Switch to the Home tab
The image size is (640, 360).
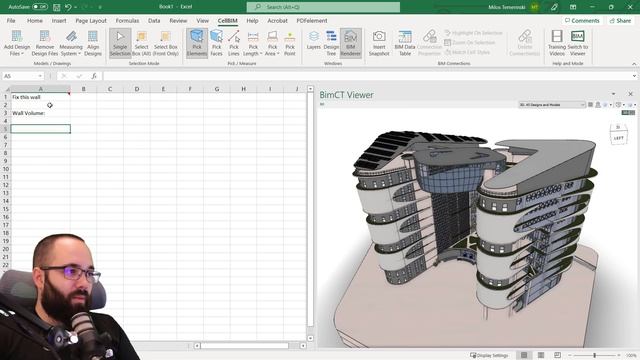(x=35, y=20)
